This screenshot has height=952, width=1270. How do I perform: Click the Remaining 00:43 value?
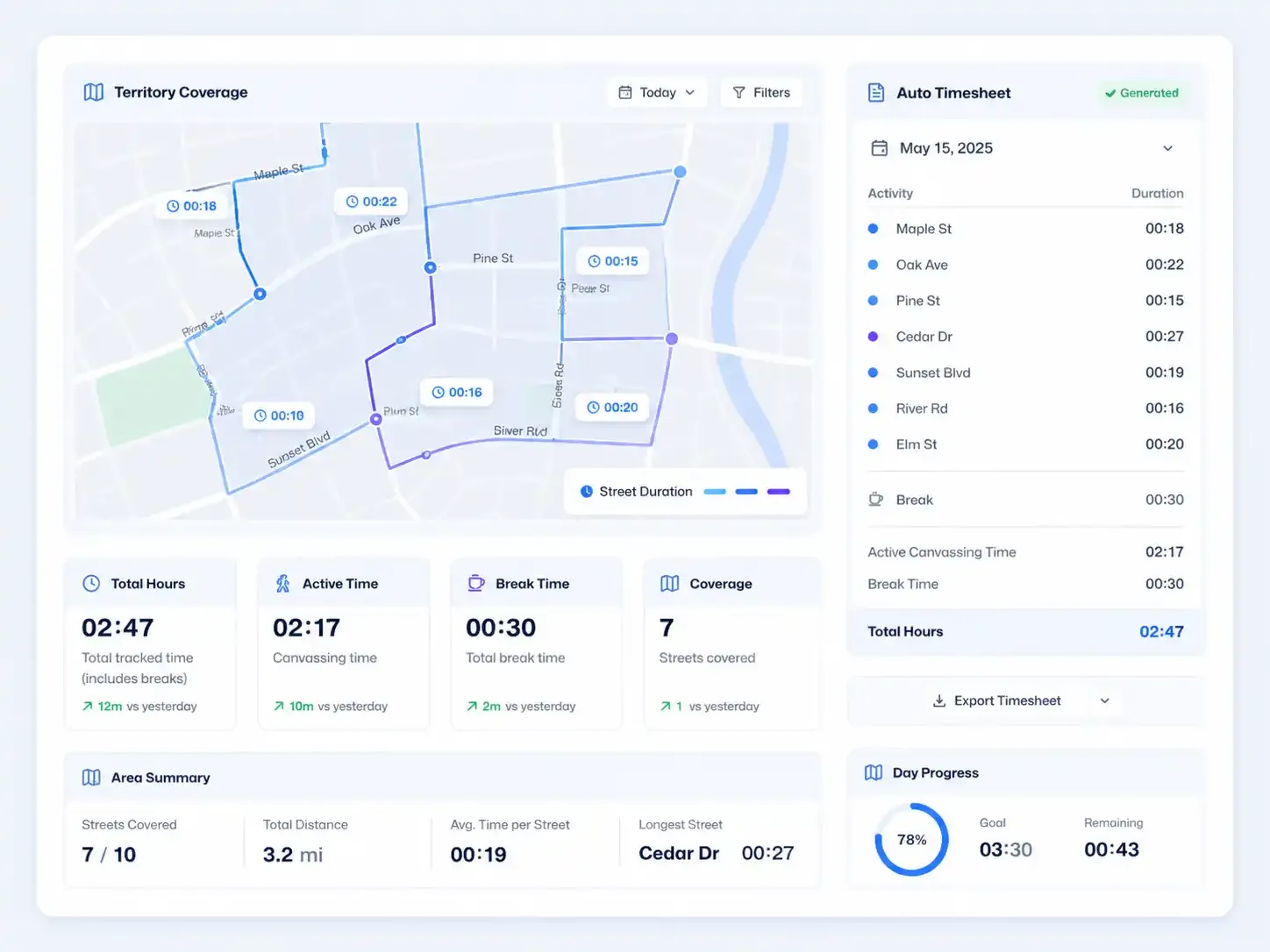[1111, 849]
